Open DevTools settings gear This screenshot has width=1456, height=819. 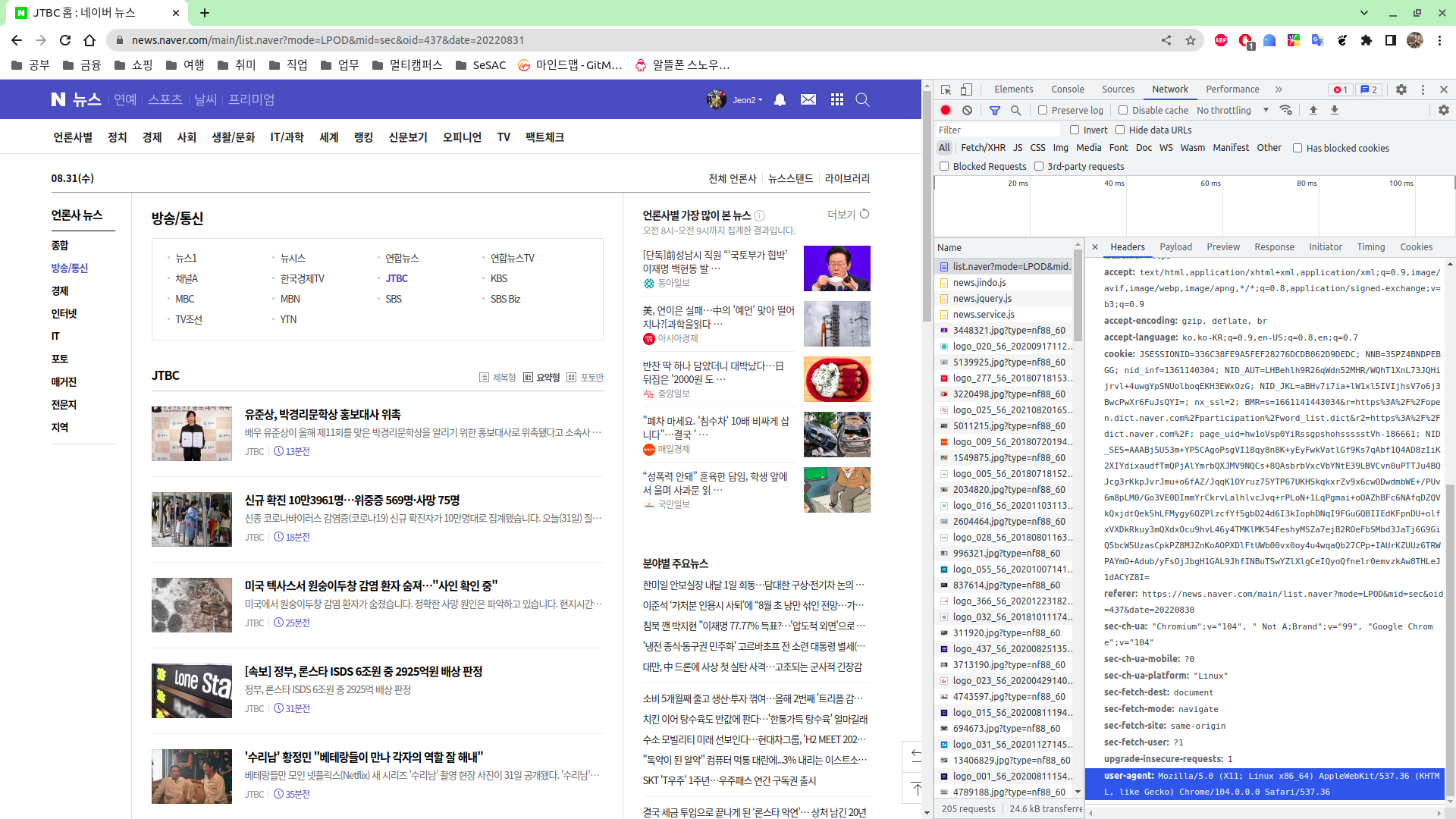point(1401,89)
